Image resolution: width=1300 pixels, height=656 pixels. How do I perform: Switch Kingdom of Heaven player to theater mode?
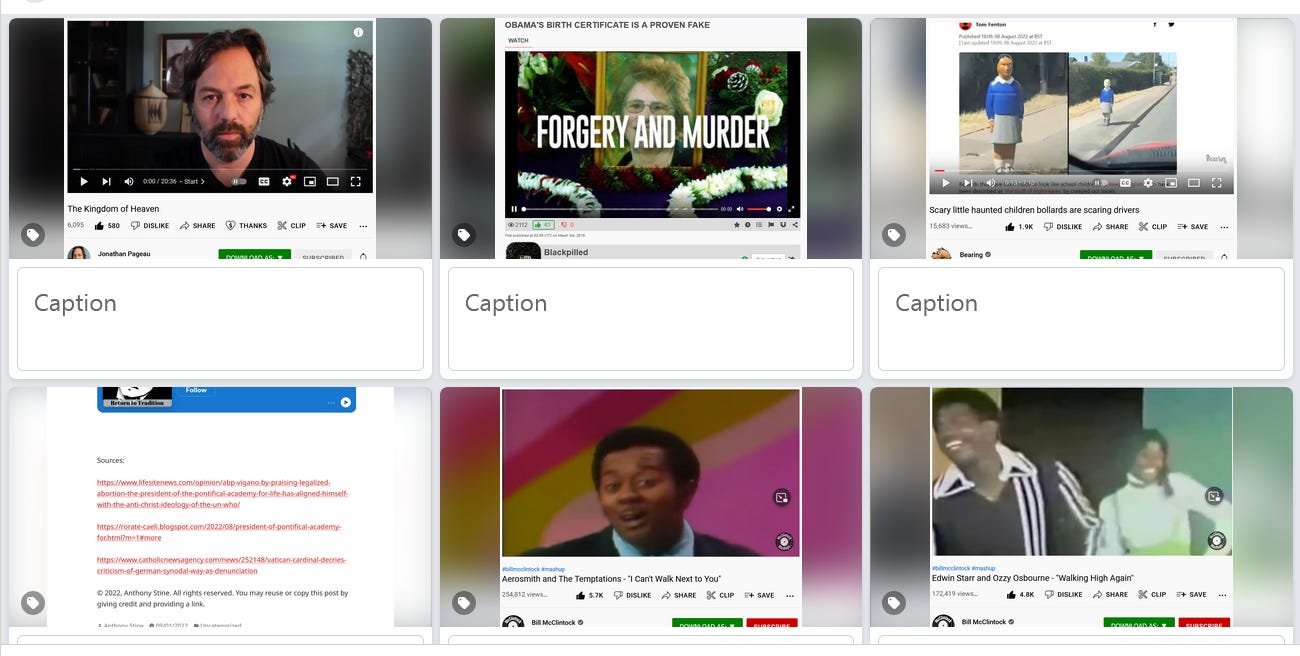(x=332, y=182)
